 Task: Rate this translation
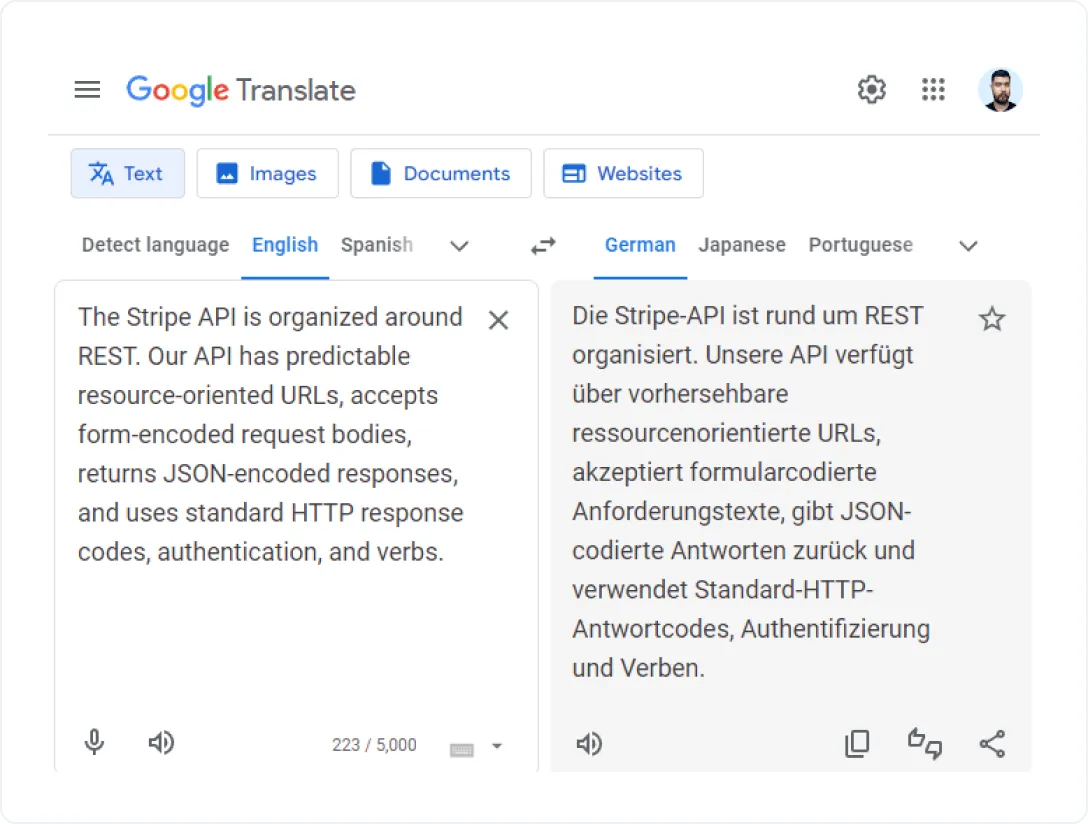point(924,744)
